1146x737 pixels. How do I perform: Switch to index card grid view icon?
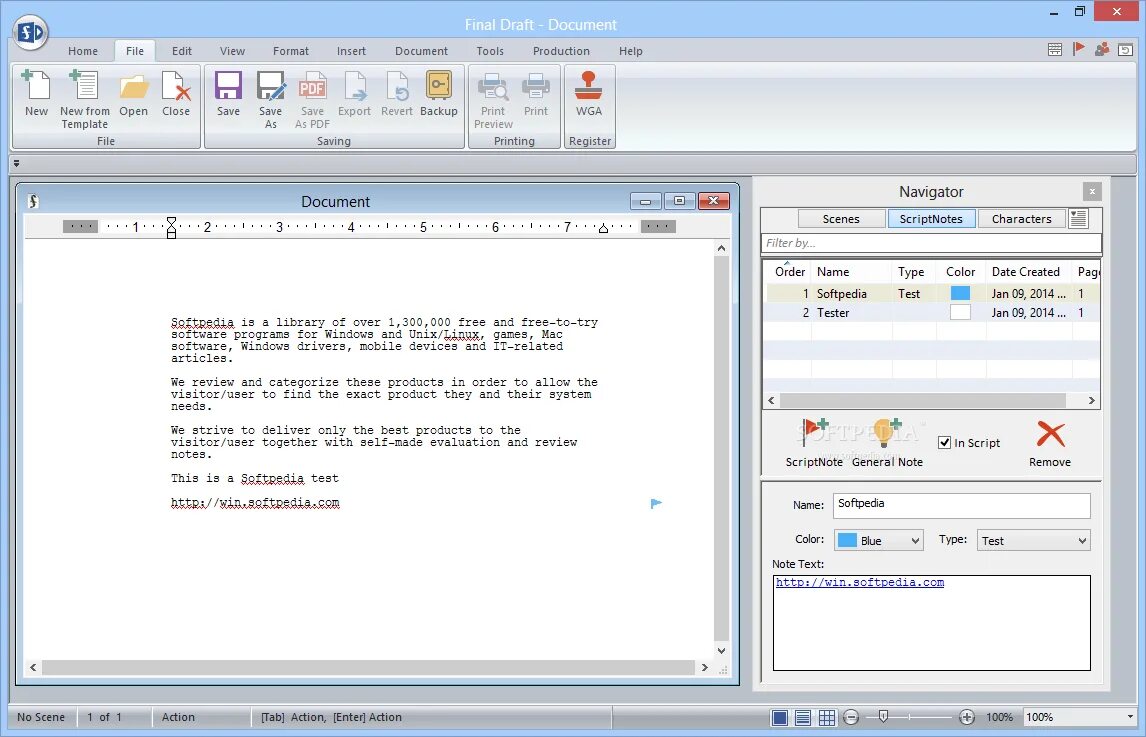pyautogui.click(x=827, y=717)
